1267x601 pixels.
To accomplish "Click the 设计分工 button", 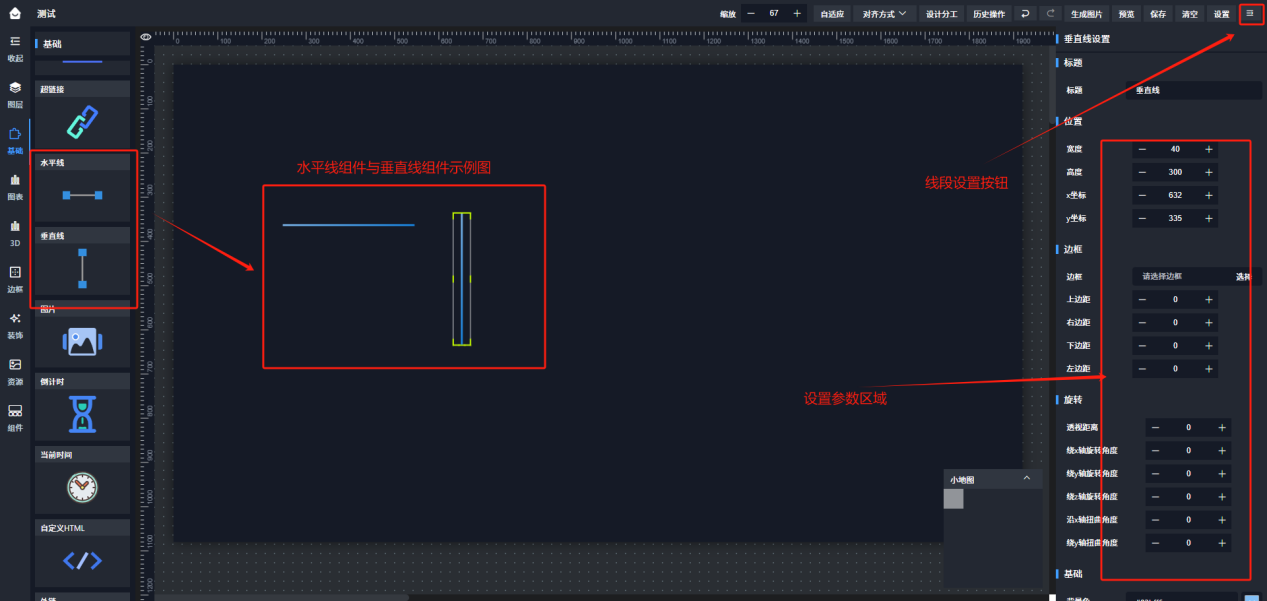I will (x=941, y=14).
